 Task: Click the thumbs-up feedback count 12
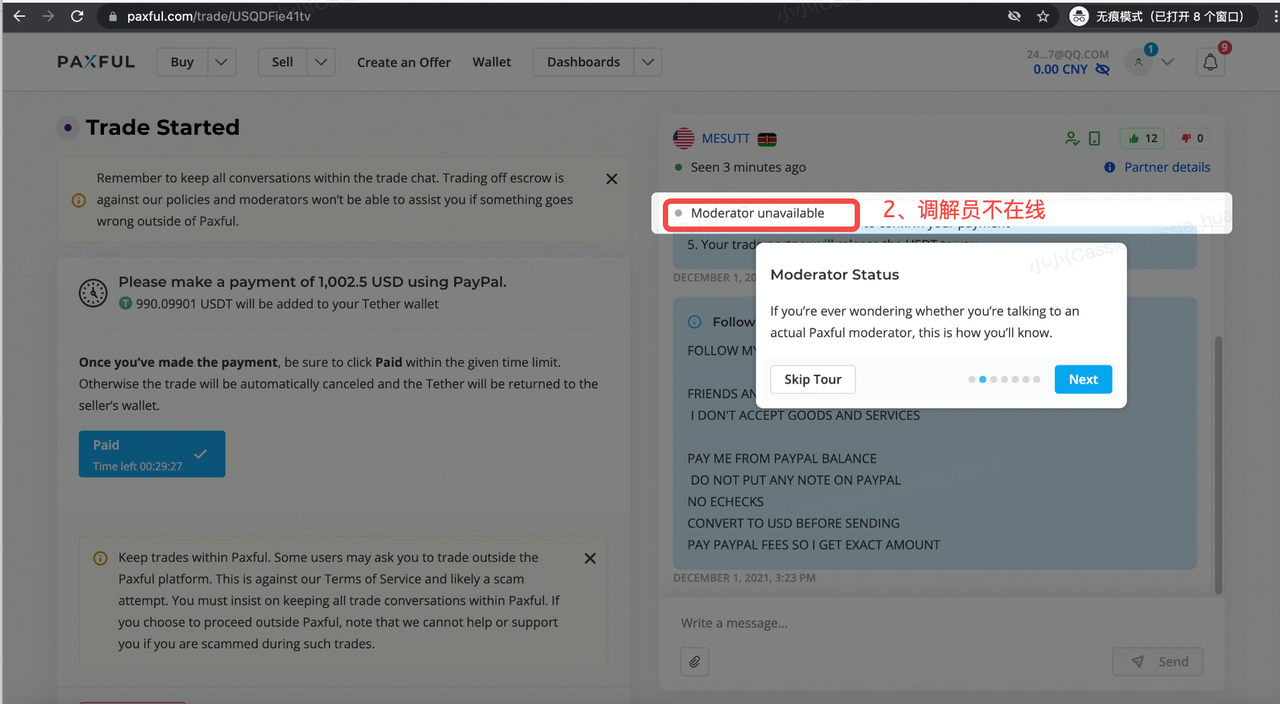pos(1143,139)
